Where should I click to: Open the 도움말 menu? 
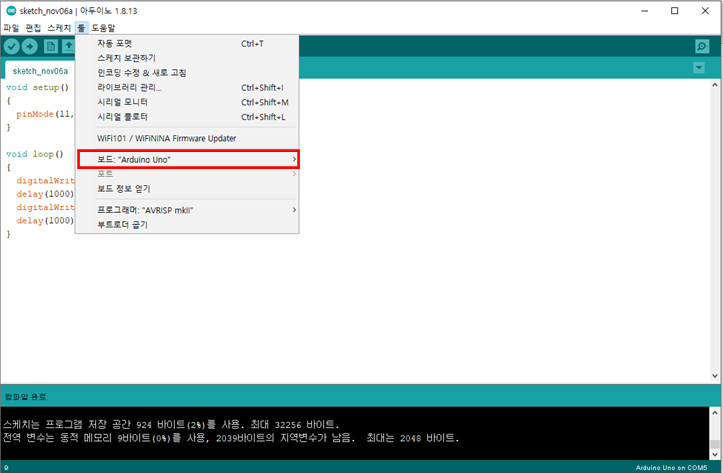(x=103, y=28)
